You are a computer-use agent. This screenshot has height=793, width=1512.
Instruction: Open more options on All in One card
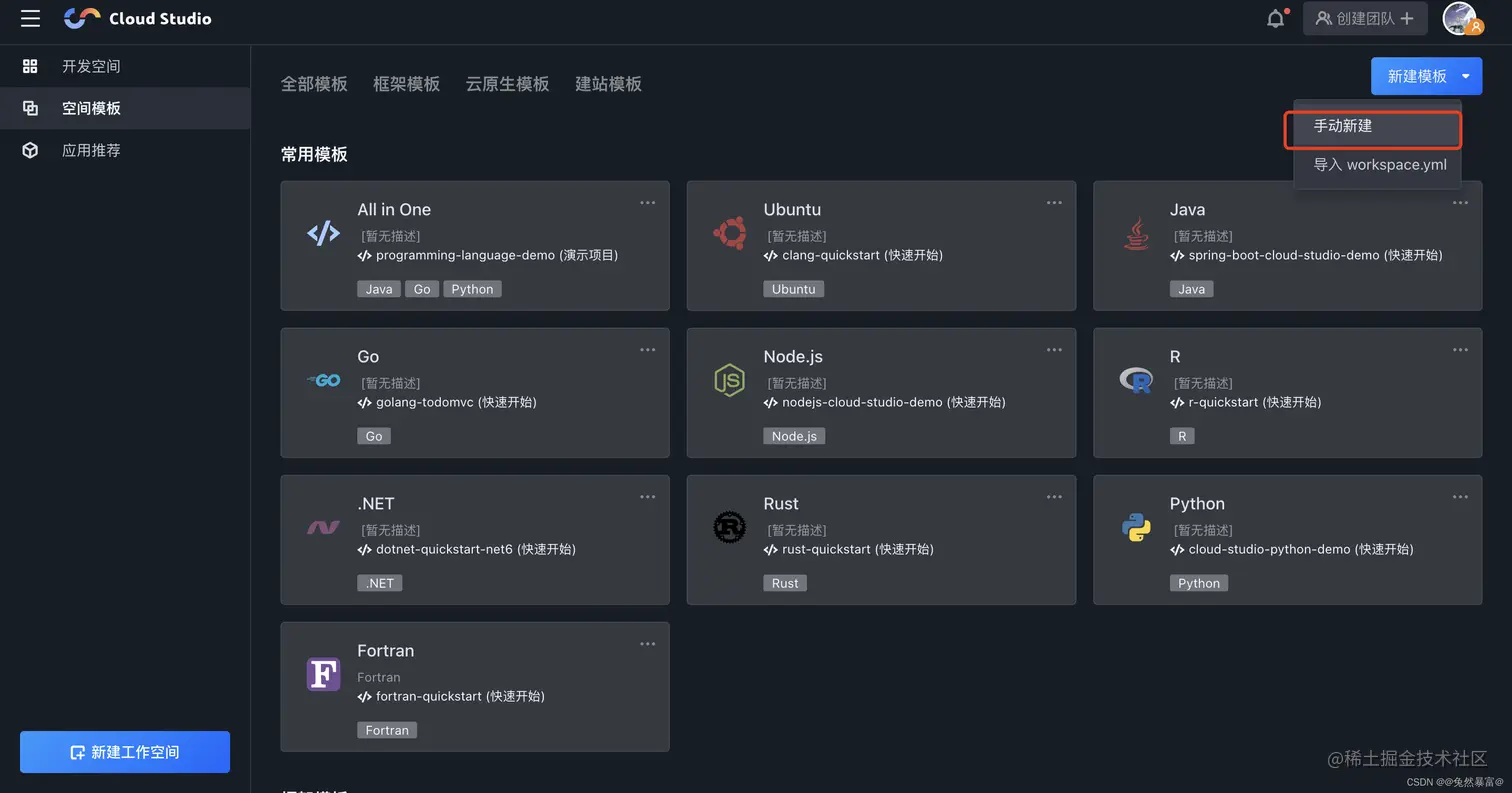648,203
